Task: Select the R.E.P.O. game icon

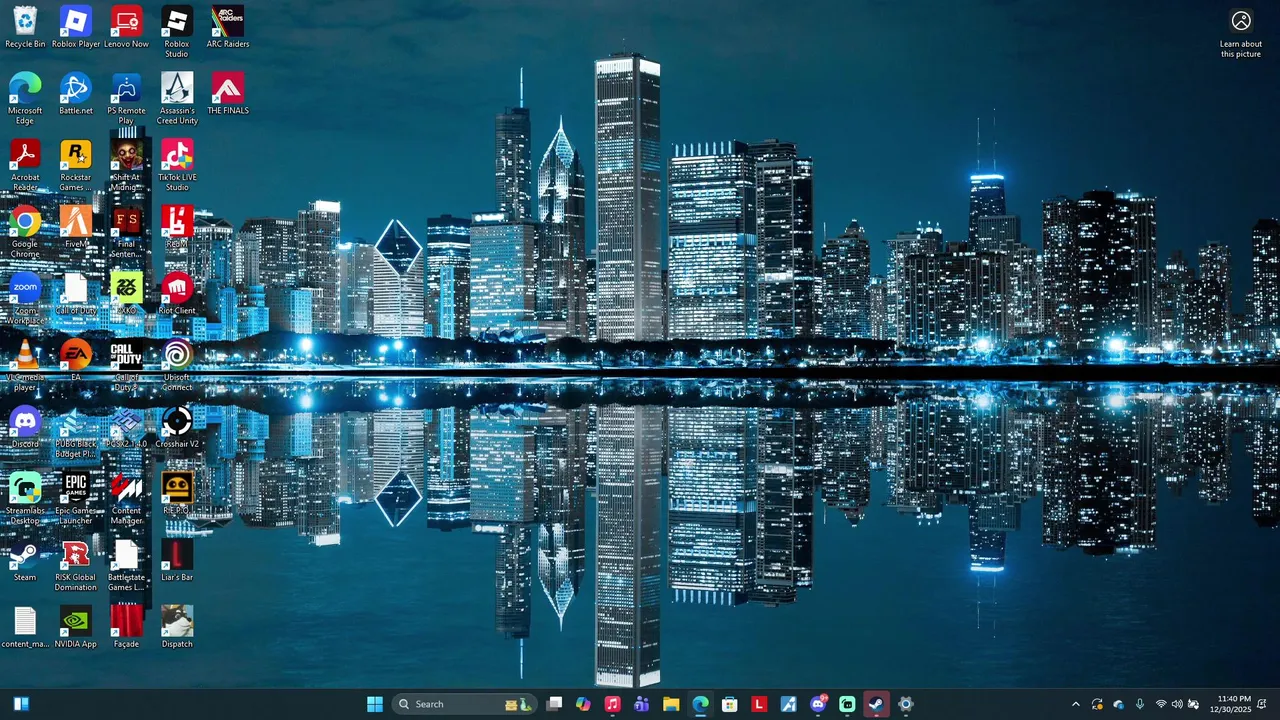Action: pos(177,494)
